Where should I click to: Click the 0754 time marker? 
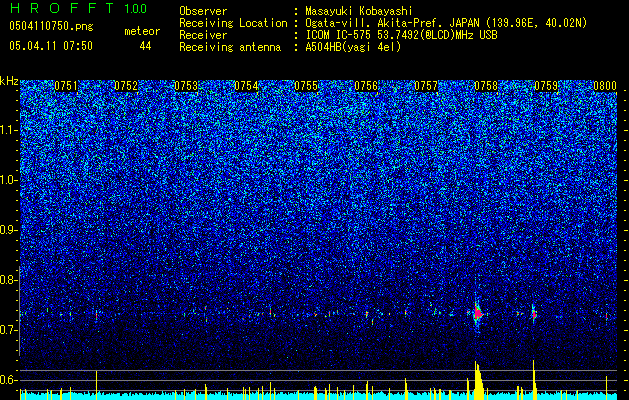pos(246,86)
